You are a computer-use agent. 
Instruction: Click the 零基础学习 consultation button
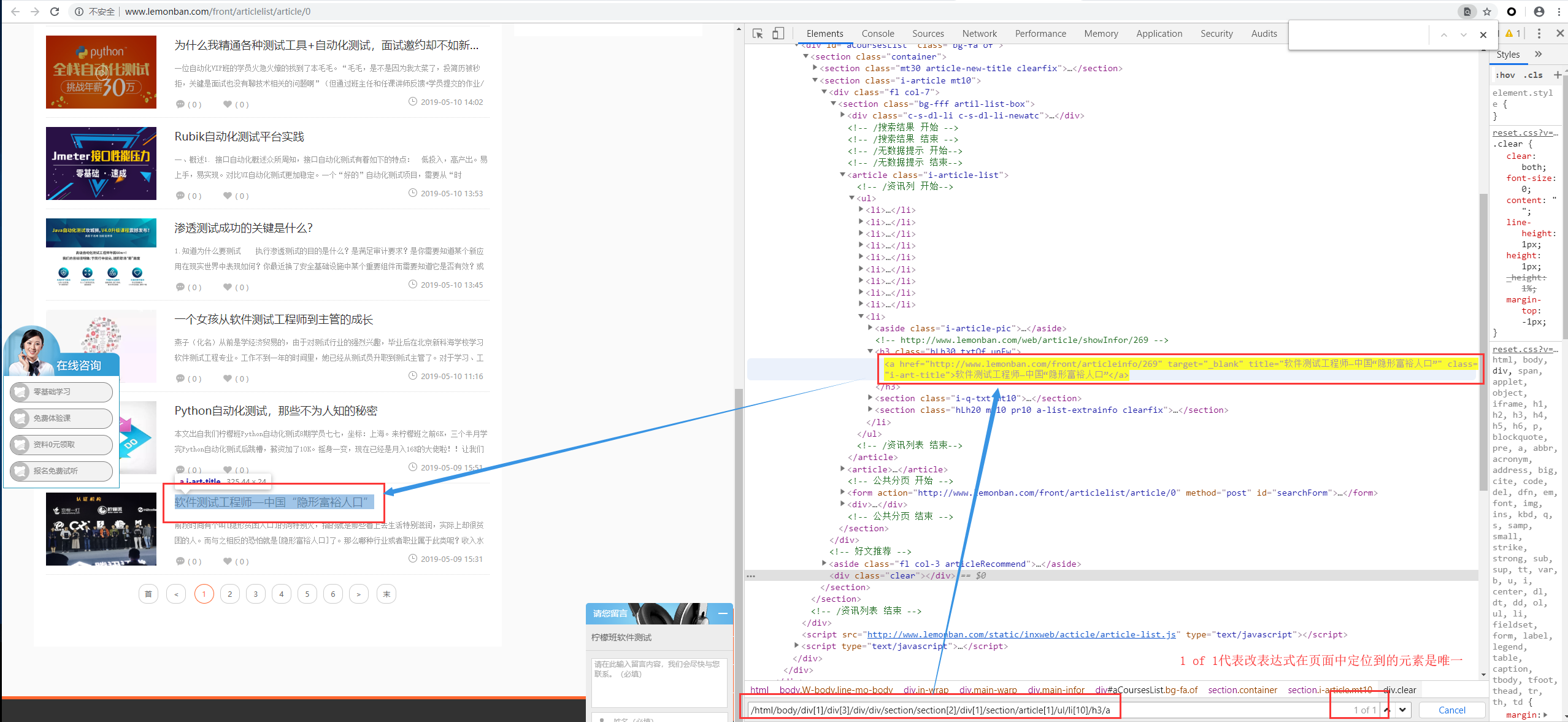coord(61,391)
